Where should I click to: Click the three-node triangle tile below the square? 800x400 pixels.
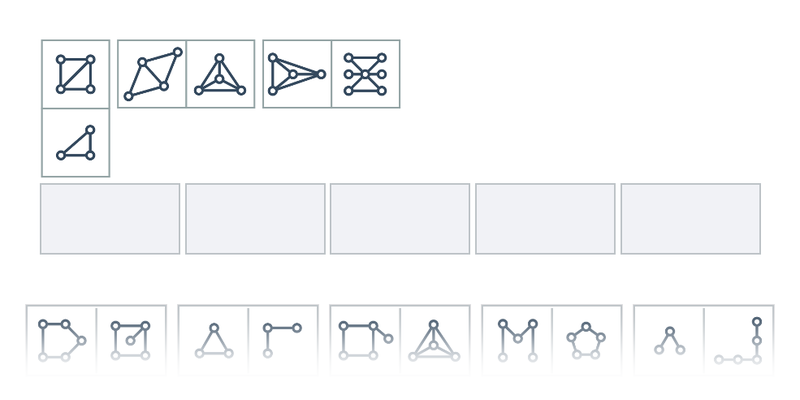point(76,142)
